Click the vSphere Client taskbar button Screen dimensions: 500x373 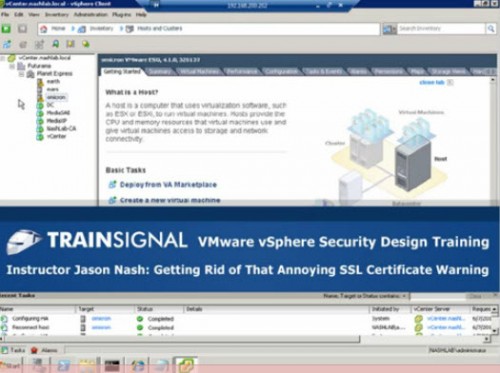[x=185, y=365]
